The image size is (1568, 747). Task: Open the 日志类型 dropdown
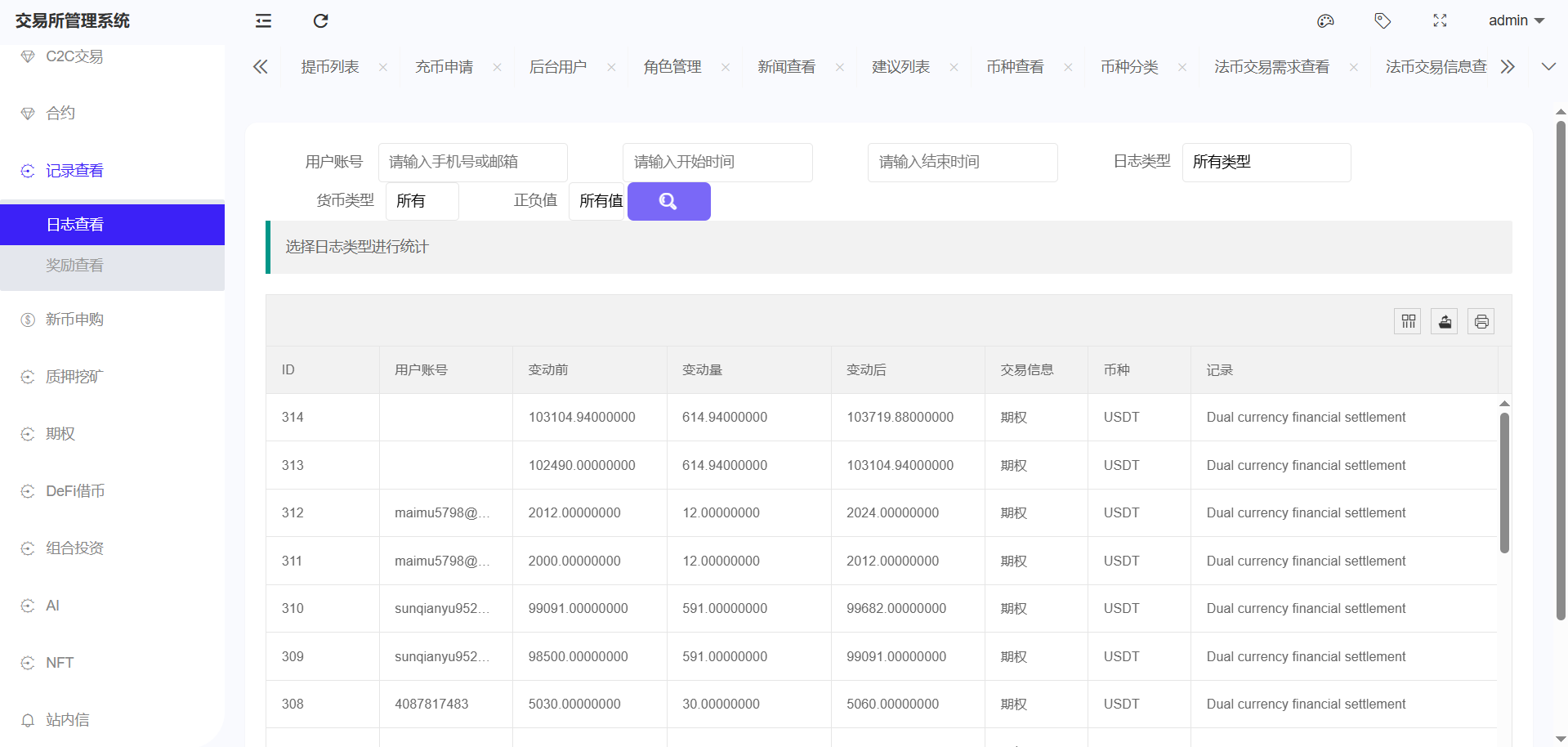1266,162
